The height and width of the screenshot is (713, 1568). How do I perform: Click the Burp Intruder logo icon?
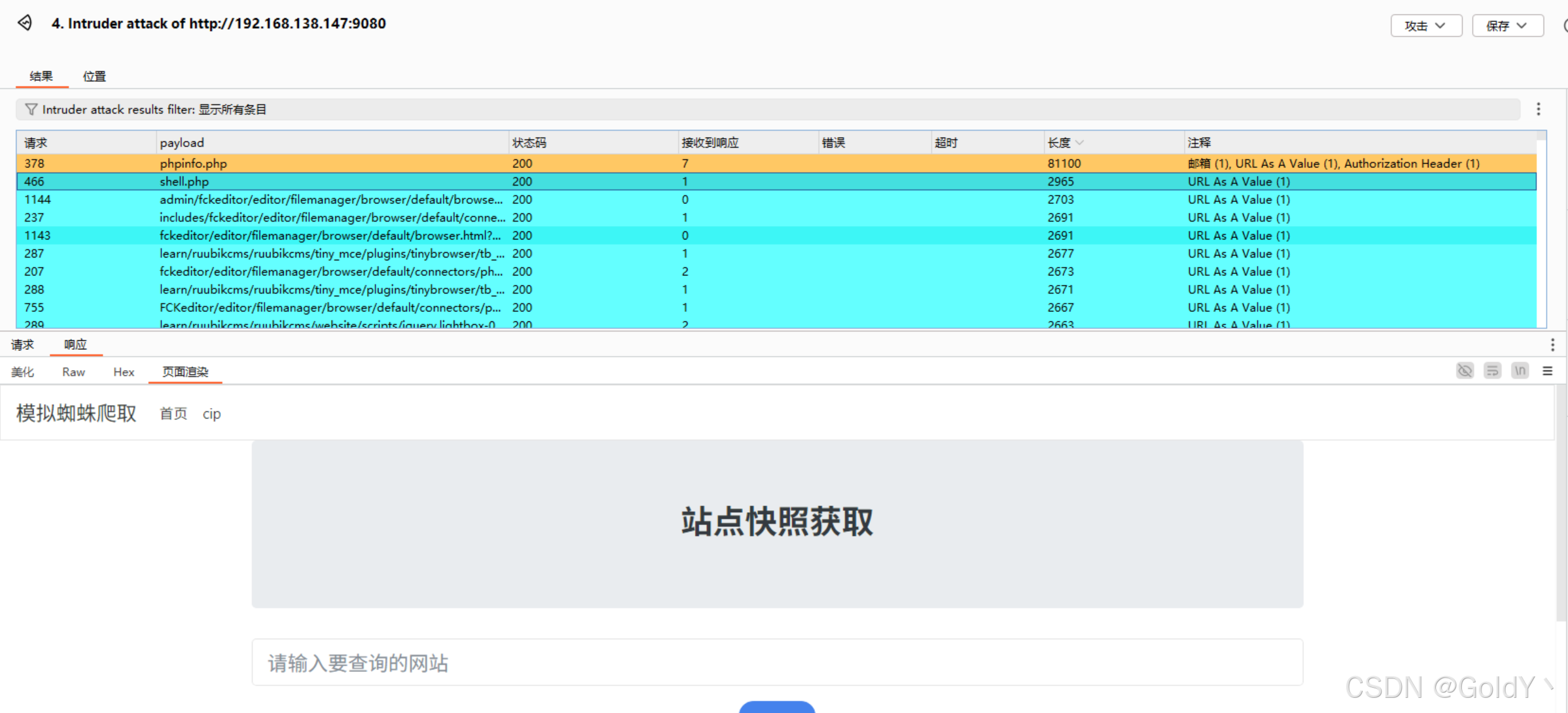point(25,23)
